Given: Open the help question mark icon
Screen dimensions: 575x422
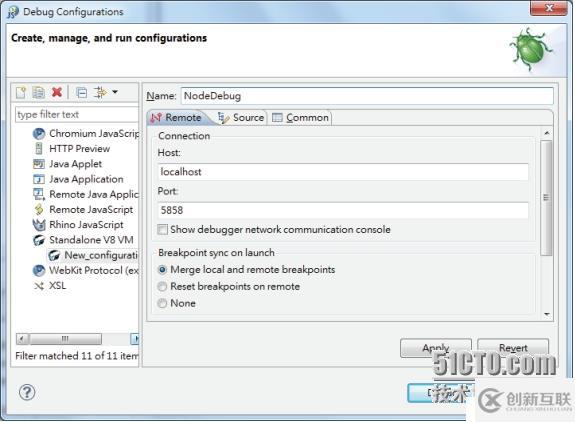Looking at the screenshot, I should click(x=27, y=392).
